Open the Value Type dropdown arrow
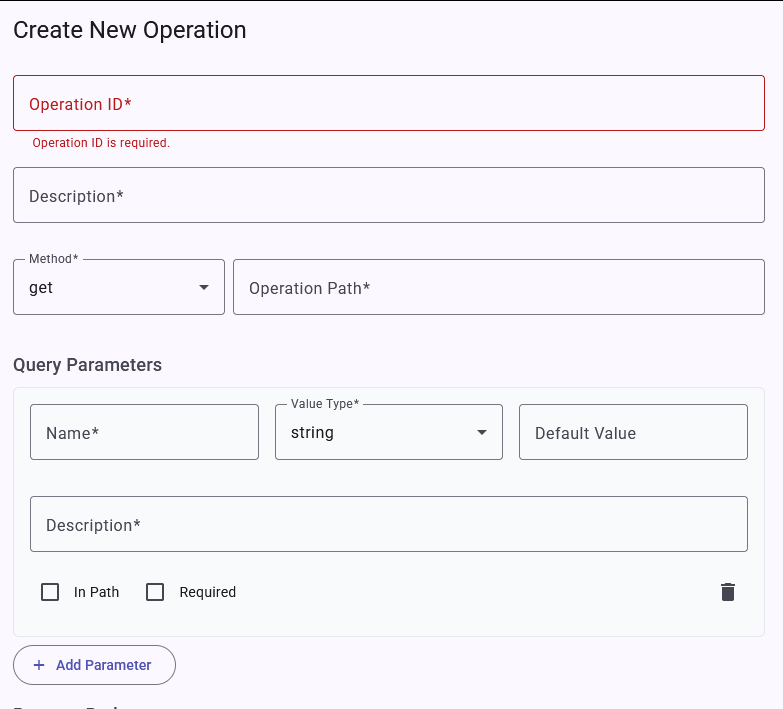783x709 pixels. [482, 433]
